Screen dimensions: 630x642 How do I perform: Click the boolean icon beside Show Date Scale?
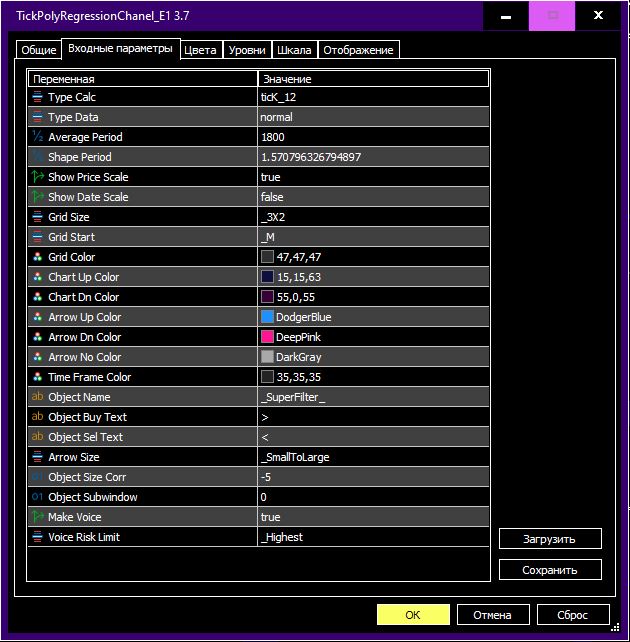[37, 197]
